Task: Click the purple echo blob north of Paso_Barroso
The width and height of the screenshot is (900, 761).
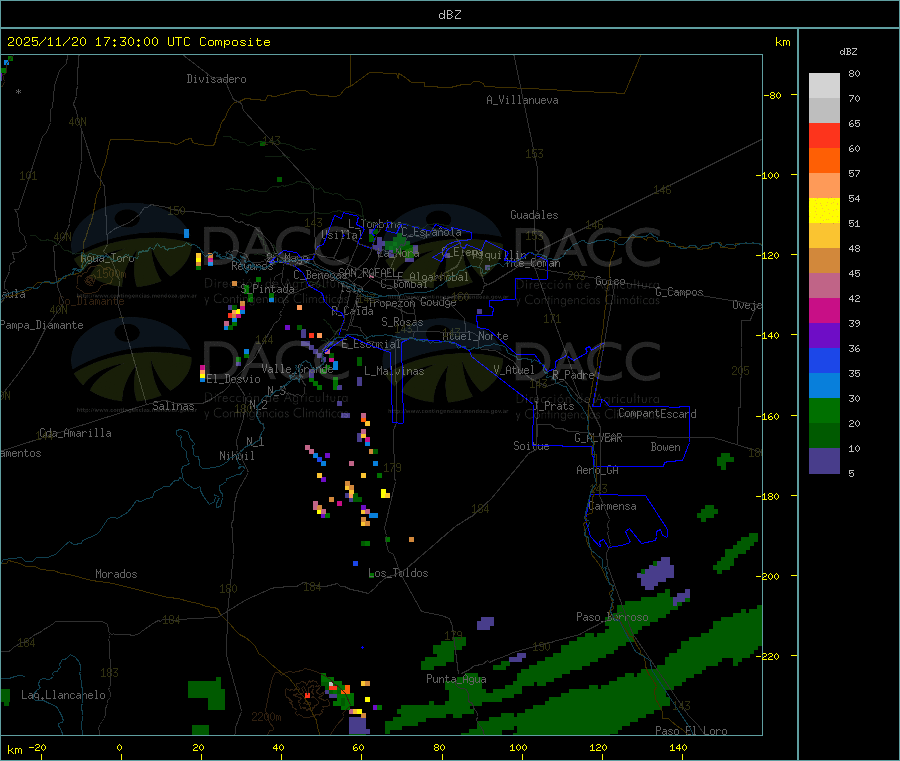Action: (x=657, y=573)
